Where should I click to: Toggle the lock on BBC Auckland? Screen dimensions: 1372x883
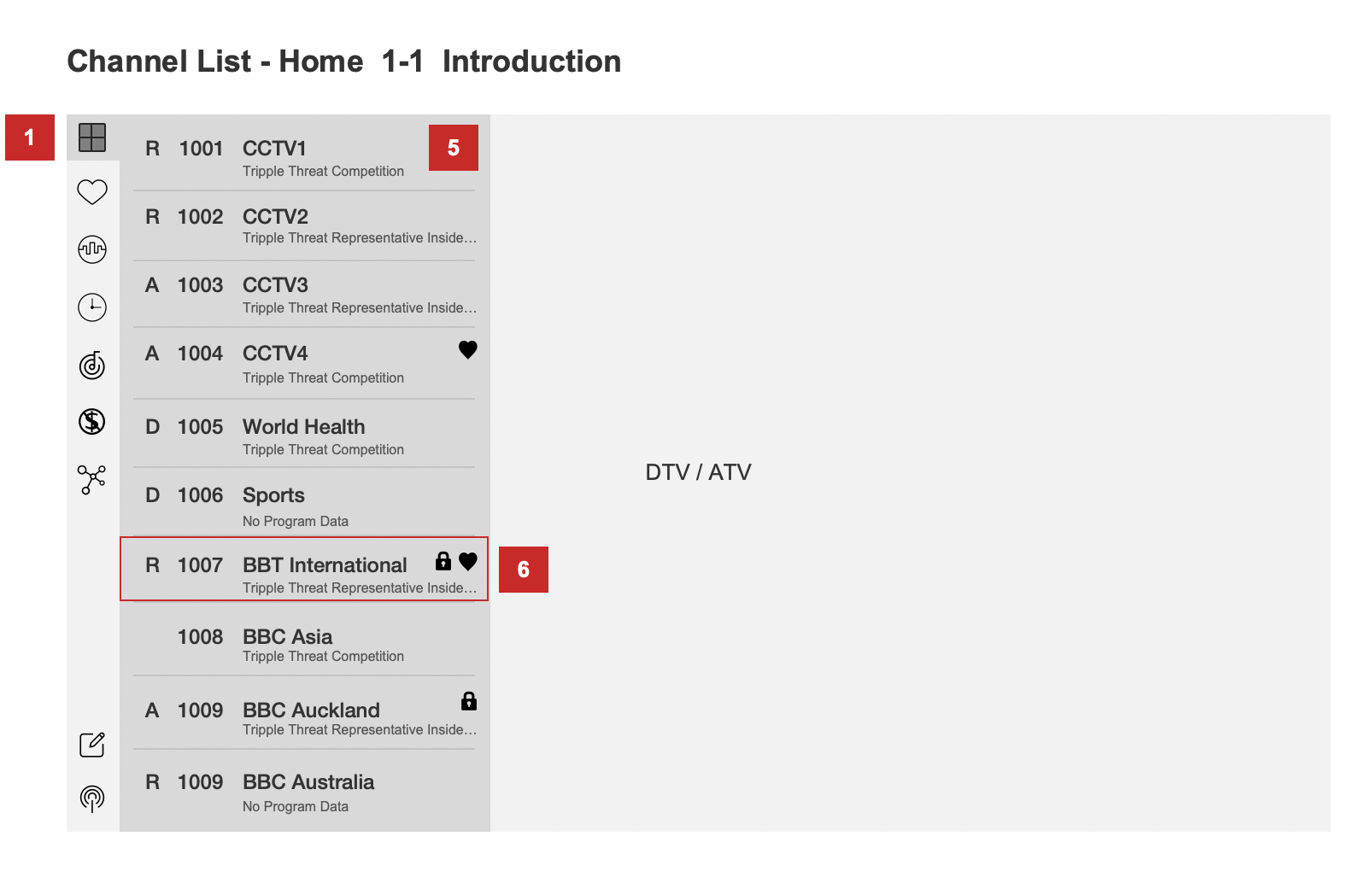coord(469,702)
